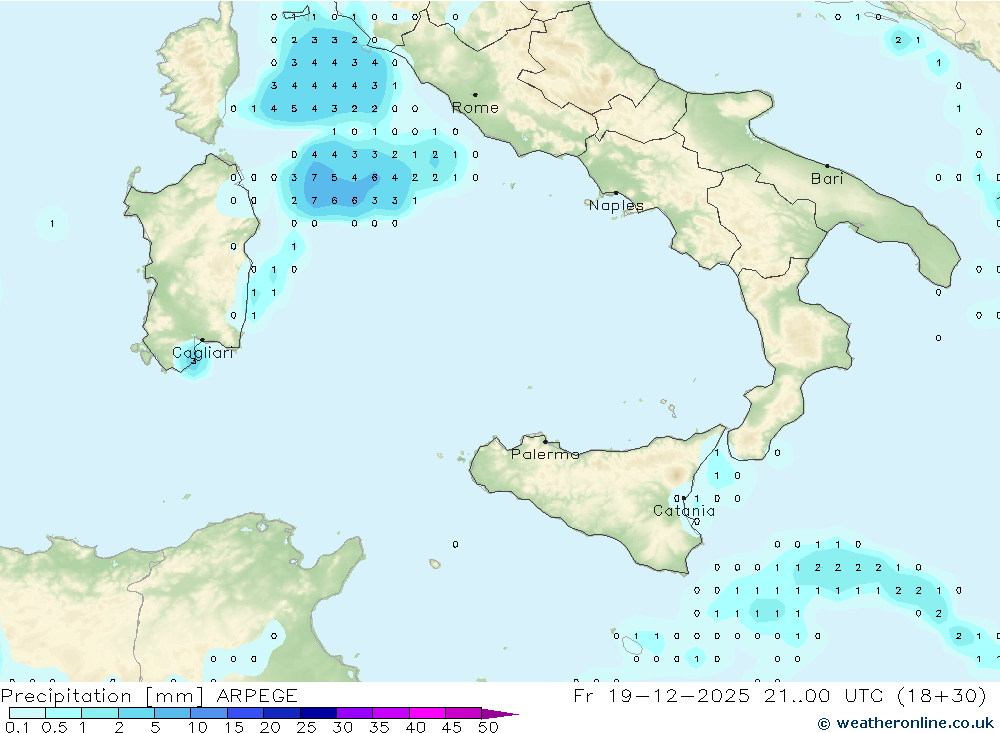This screenshot has width=1000, height=733.
Task: Click the Bari city label
Action: (827, 179)
